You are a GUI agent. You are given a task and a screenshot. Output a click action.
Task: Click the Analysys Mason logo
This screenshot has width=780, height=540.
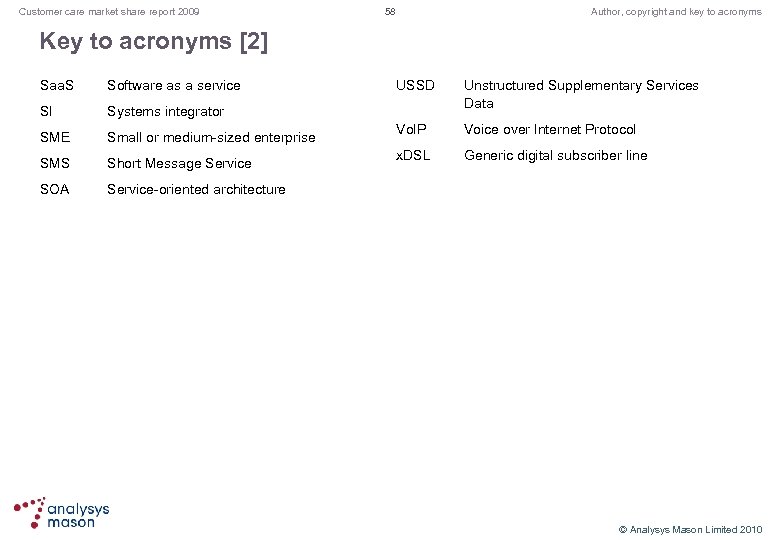click(62, 513)
